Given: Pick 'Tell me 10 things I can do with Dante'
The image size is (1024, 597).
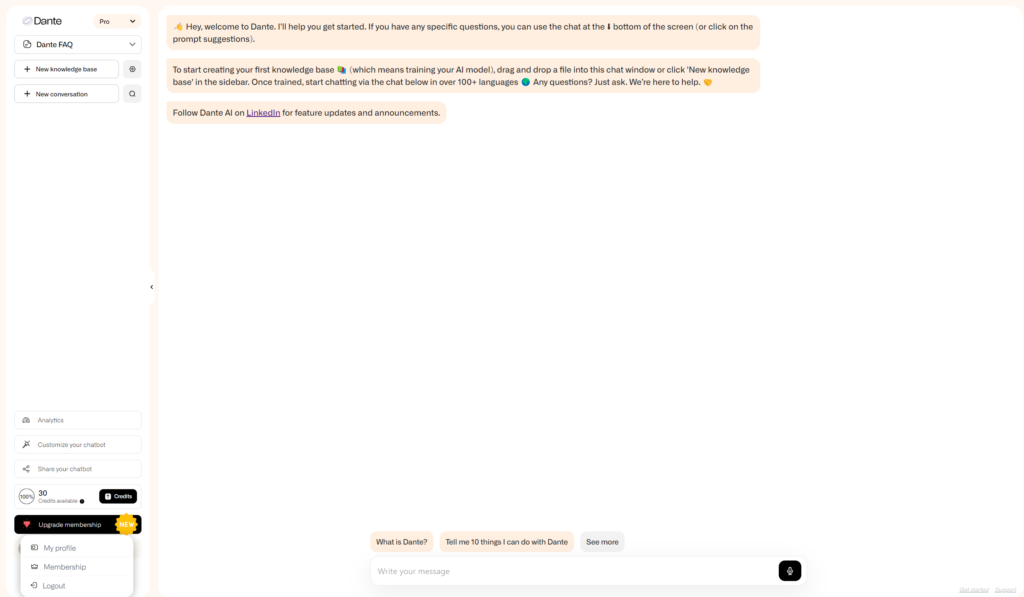Looking at the screenshot, I should (507, 541).
